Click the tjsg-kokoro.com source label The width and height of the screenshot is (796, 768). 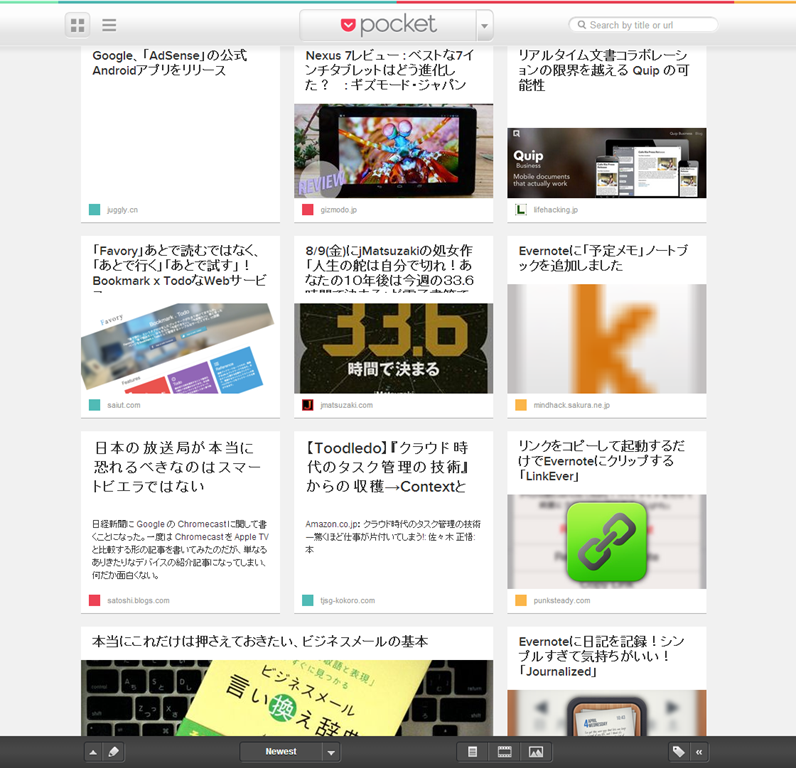(347, 600)
